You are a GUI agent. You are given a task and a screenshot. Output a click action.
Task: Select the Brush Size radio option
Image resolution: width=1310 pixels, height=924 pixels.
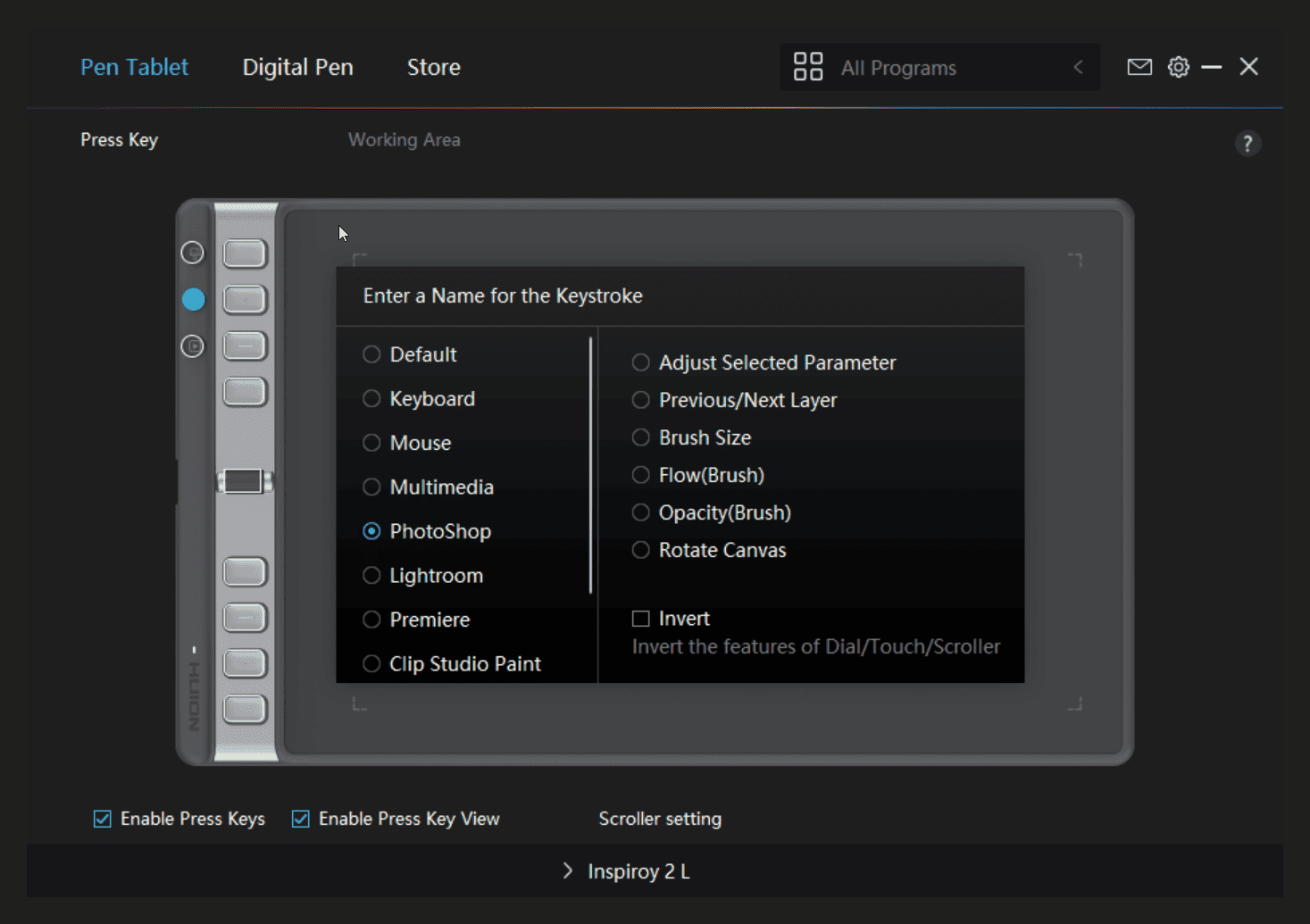640,437
